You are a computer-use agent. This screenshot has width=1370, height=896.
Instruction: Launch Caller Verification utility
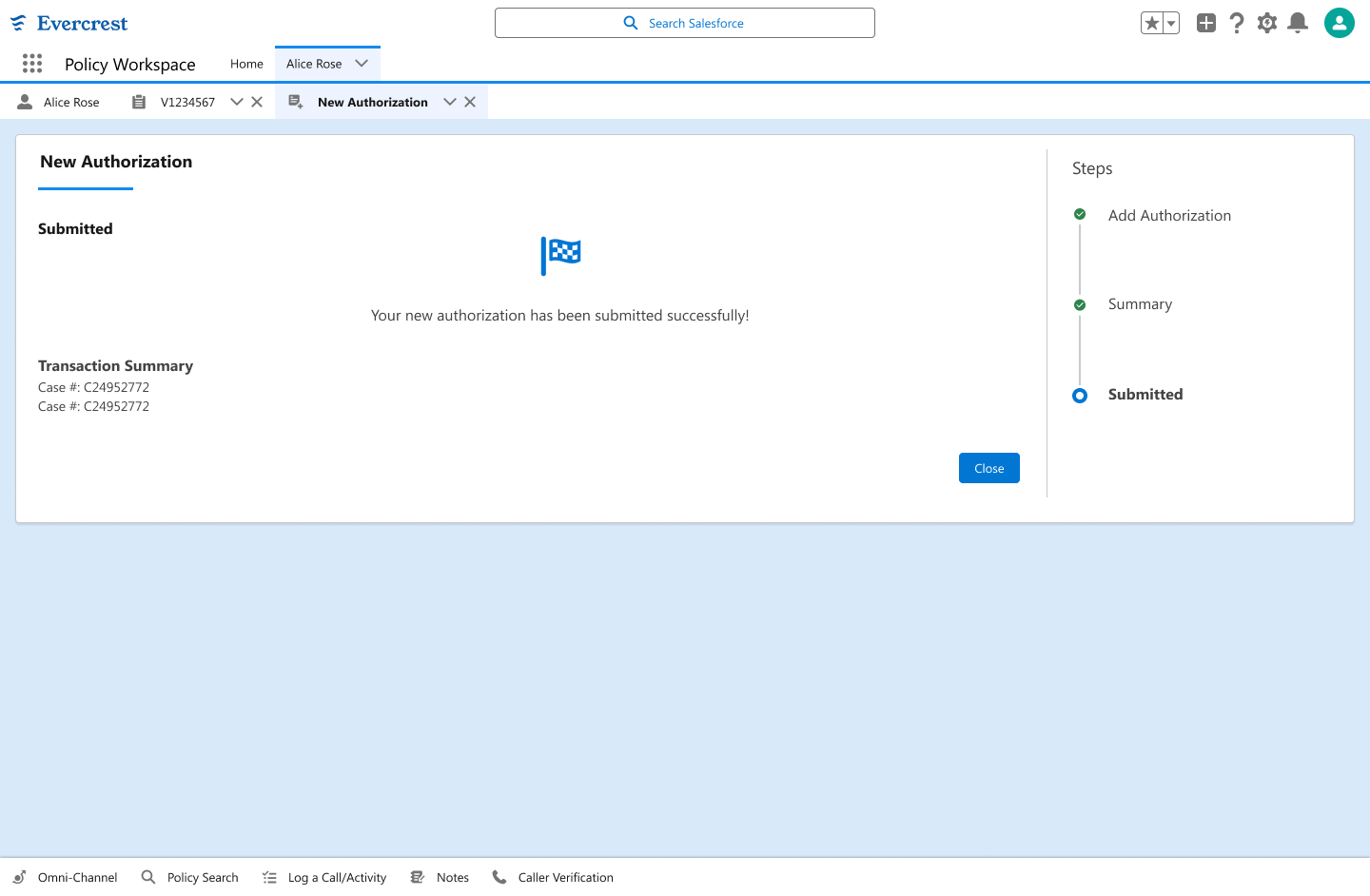pyautogui.click(x=553, y=877)
